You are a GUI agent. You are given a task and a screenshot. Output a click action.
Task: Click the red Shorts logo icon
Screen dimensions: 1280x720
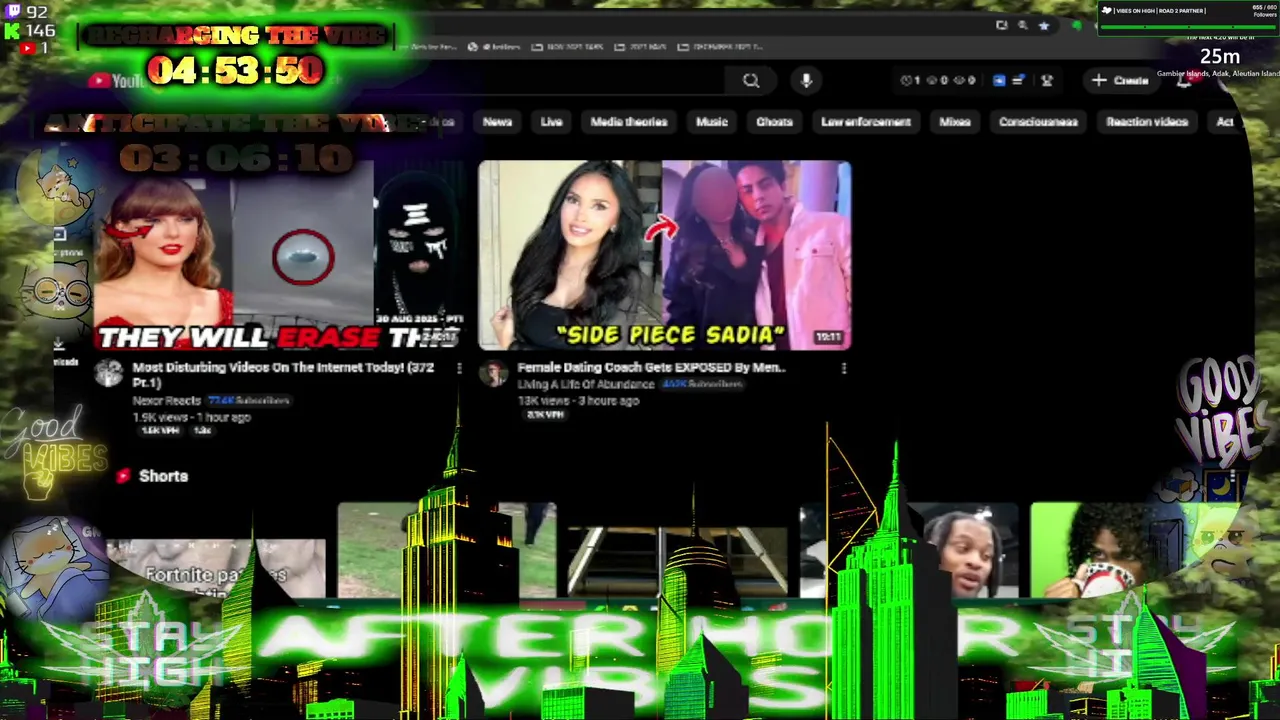pyautogui.click(x=123, y=476)
